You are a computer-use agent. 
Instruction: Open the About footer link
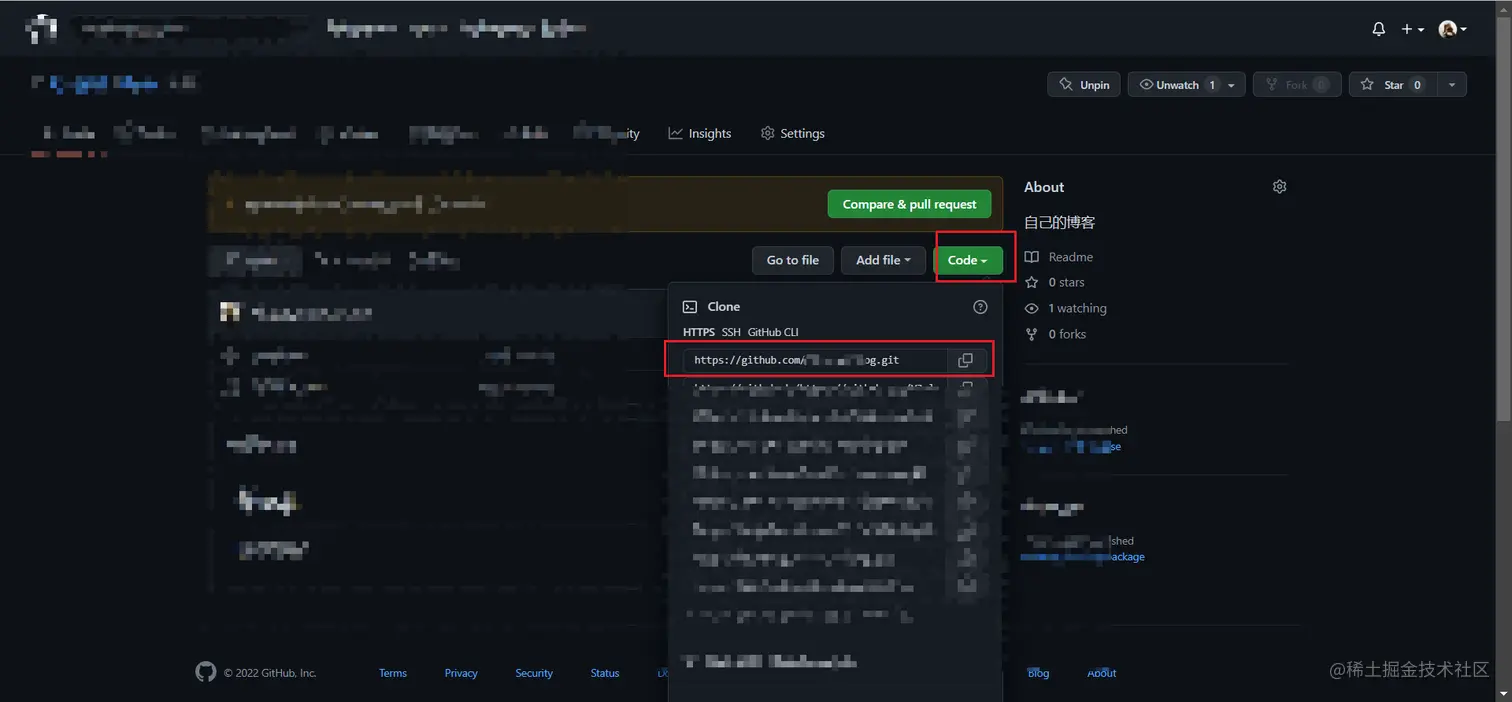pos(1102,673)
